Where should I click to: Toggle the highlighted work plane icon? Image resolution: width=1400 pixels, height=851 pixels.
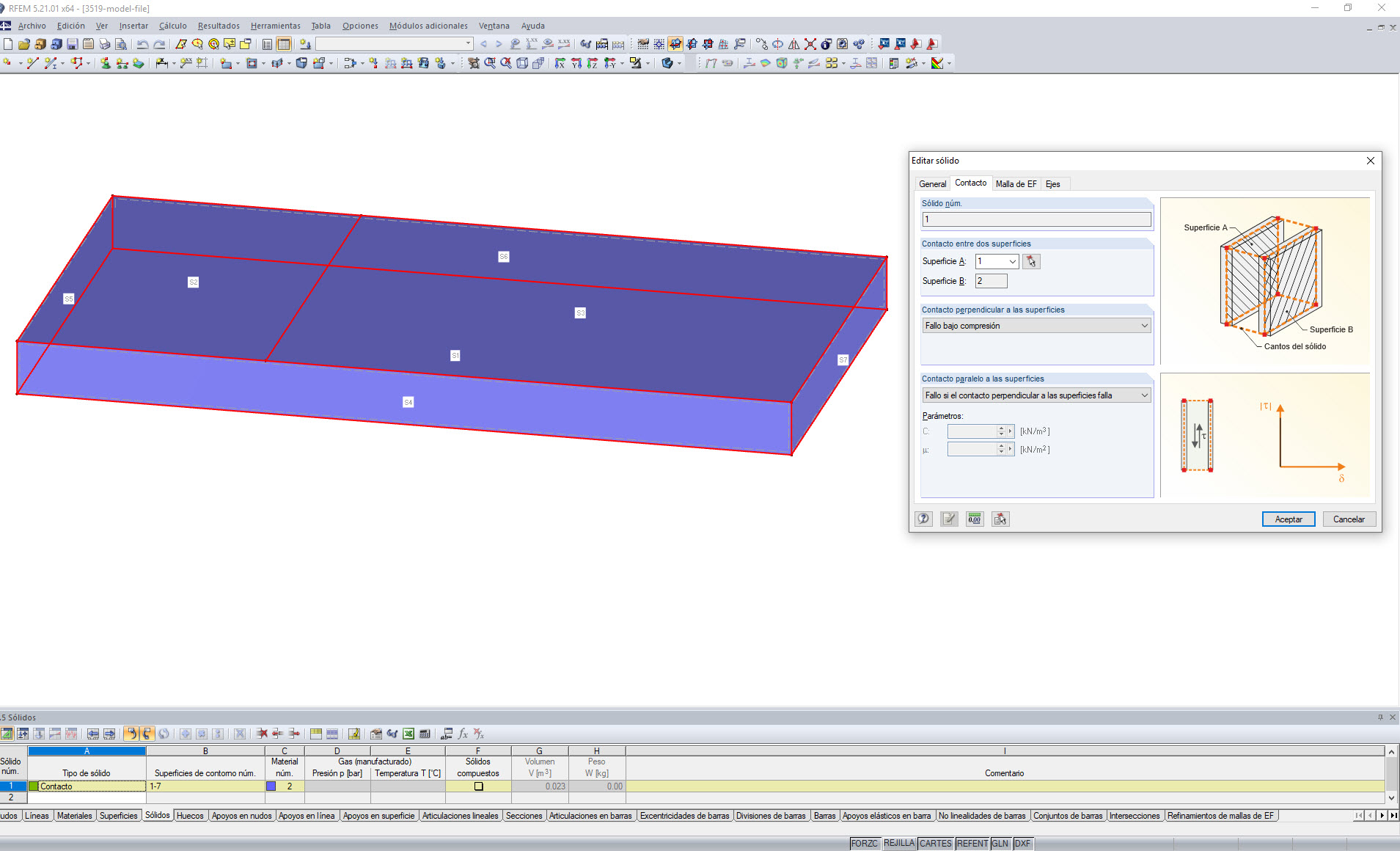[675, 44]
